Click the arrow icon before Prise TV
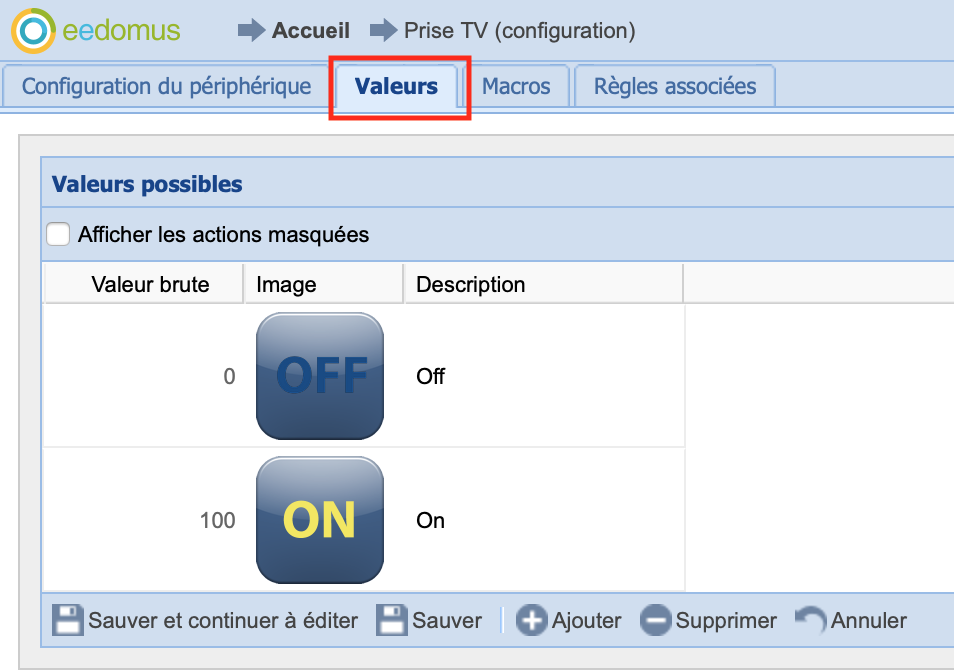954x672 pixels. [384, 31]
